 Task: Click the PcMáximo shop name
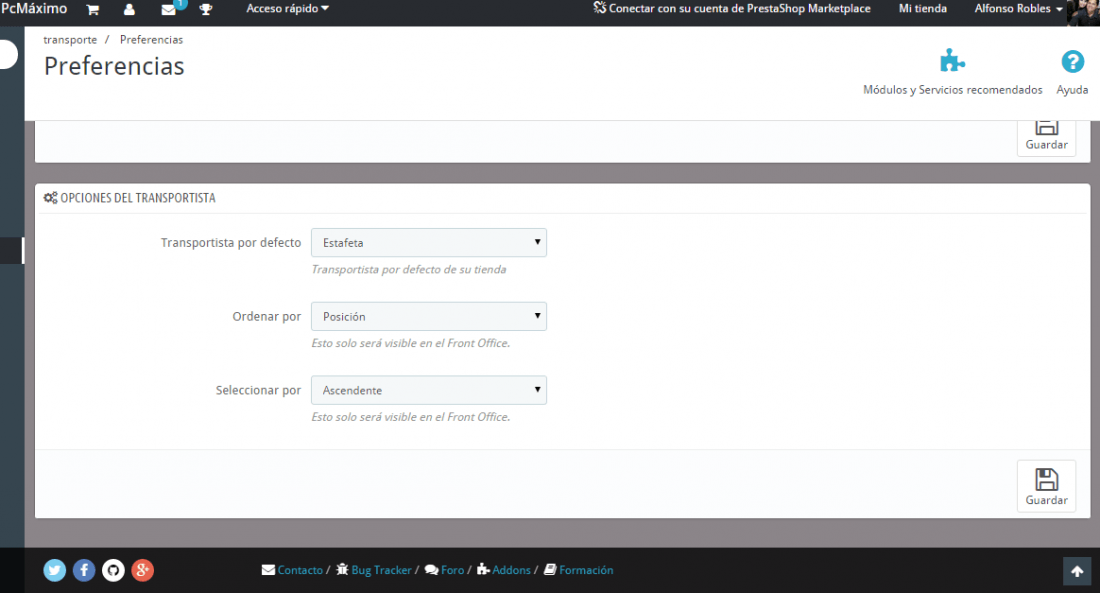coord(34,8)
